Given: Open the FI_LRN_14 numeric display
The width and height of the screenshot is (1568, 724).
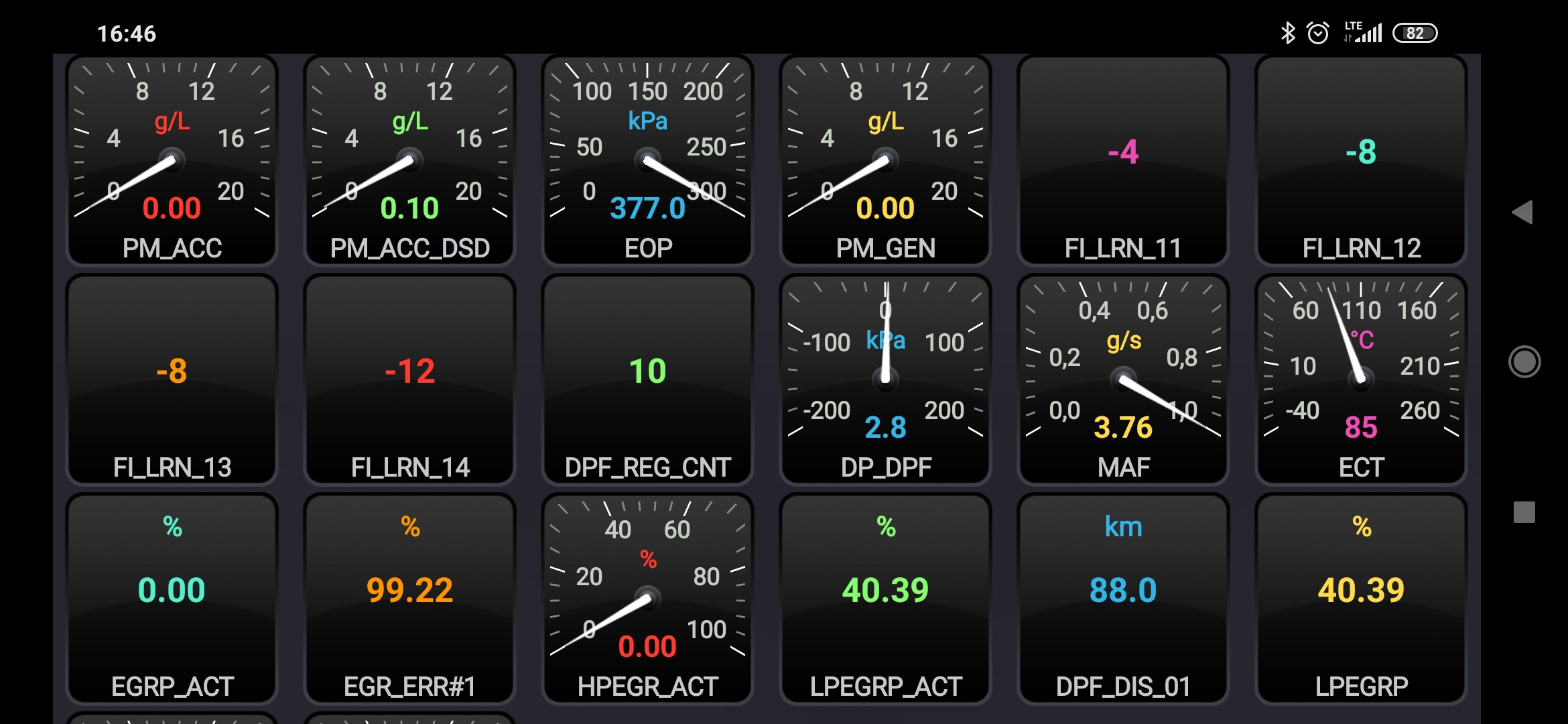Looking at the screenshot, I should (409, 379).
